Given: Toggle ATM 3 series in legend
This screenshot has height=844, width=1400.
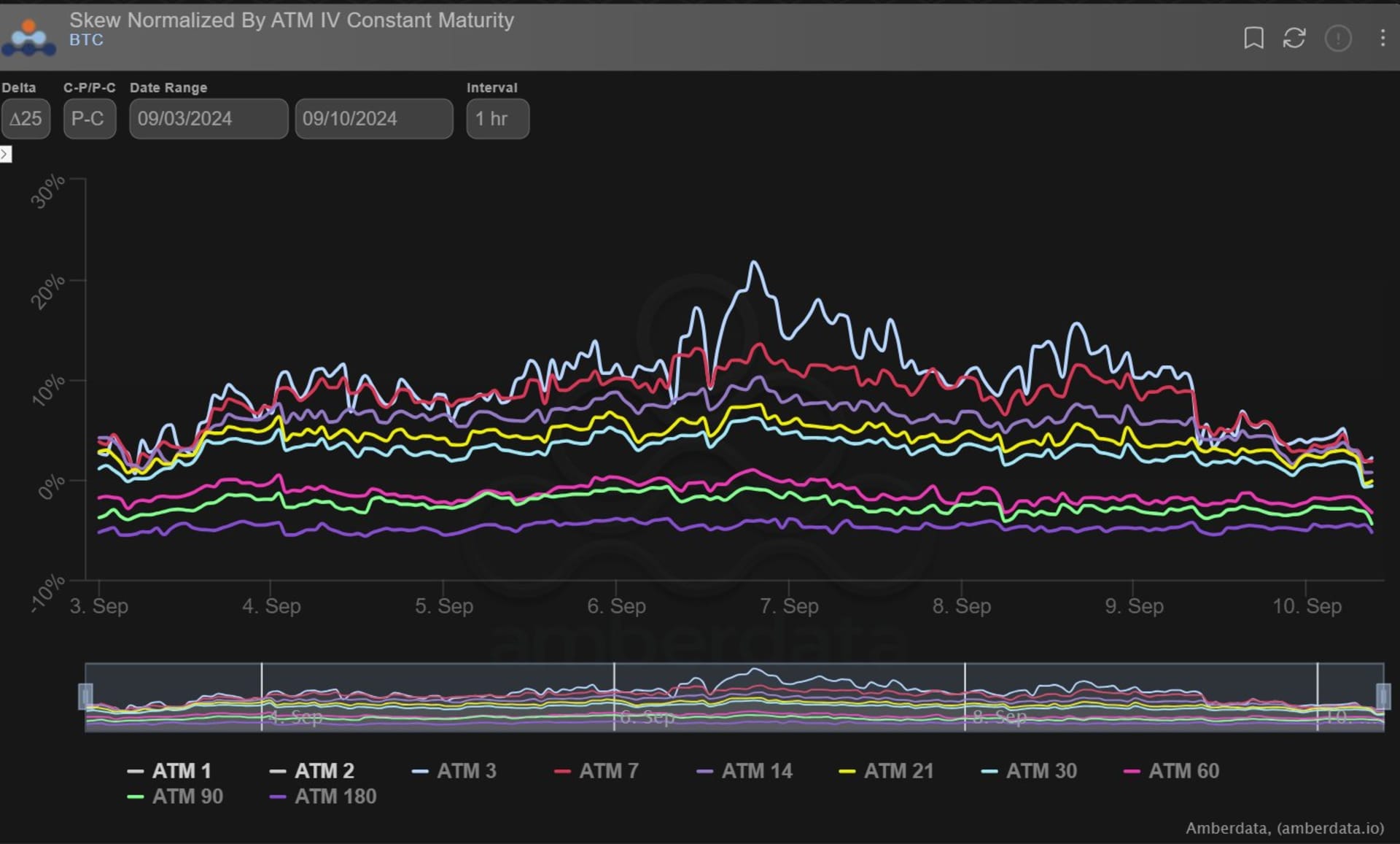Looking at the screenshot, I should click(x=454, y=771).
